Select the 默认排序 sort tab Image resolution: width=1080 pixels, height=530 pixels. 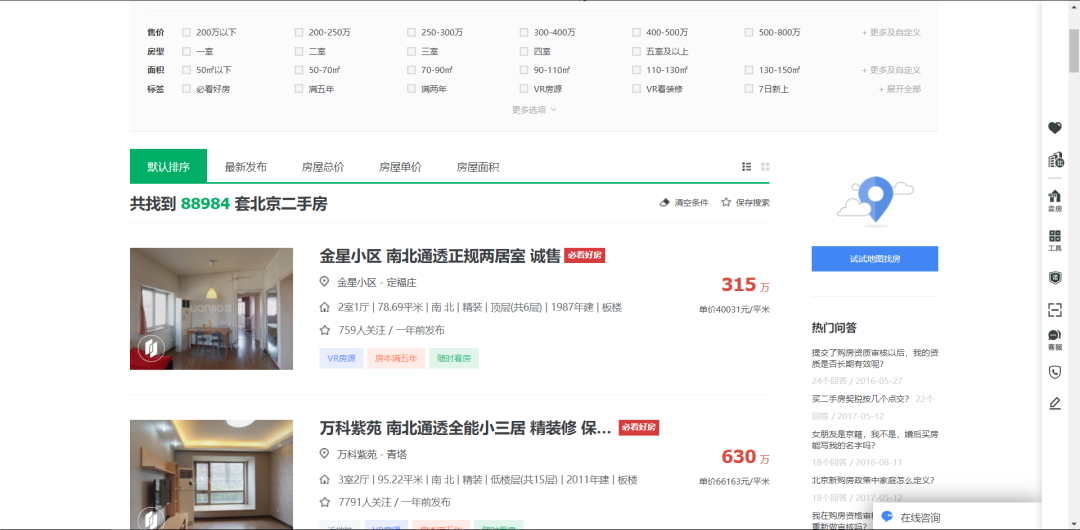(168, 166)
